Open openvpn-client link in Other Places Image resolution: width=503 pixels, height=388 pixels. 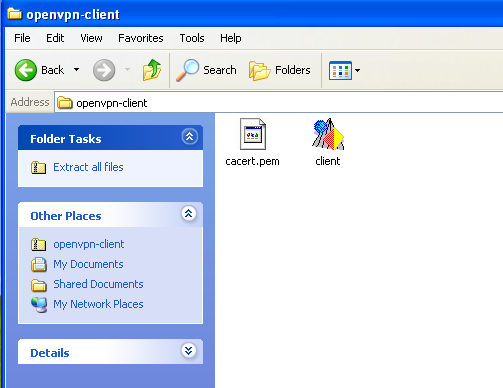[x=89, y=244]
